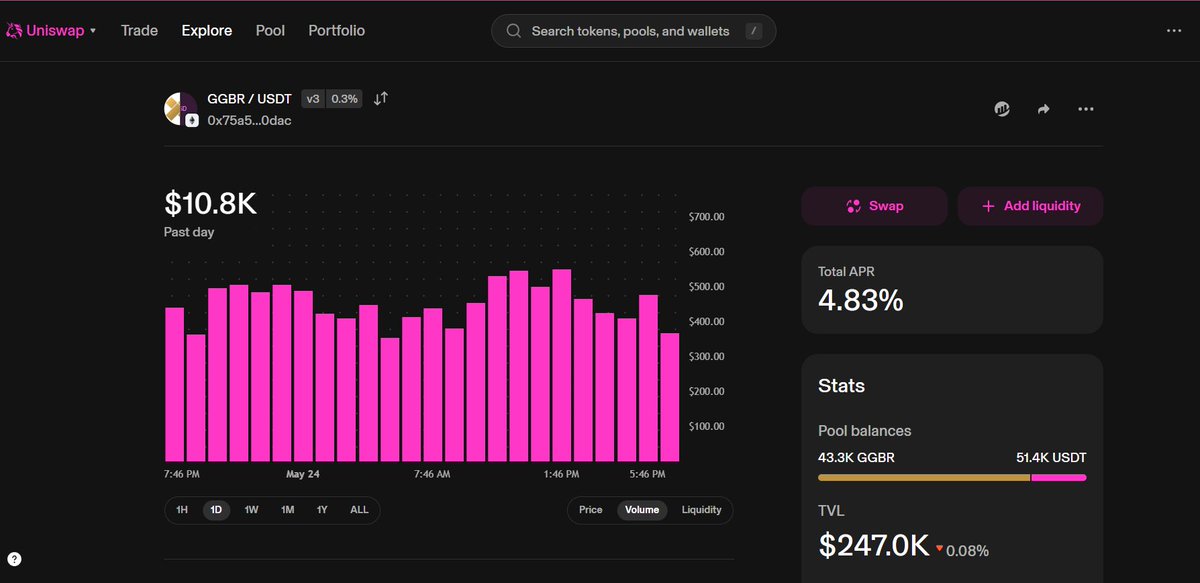The height and width of the screenshot is (583, 1200).
Task: Switch chart to Price view
Action: [x=591, y=510]
